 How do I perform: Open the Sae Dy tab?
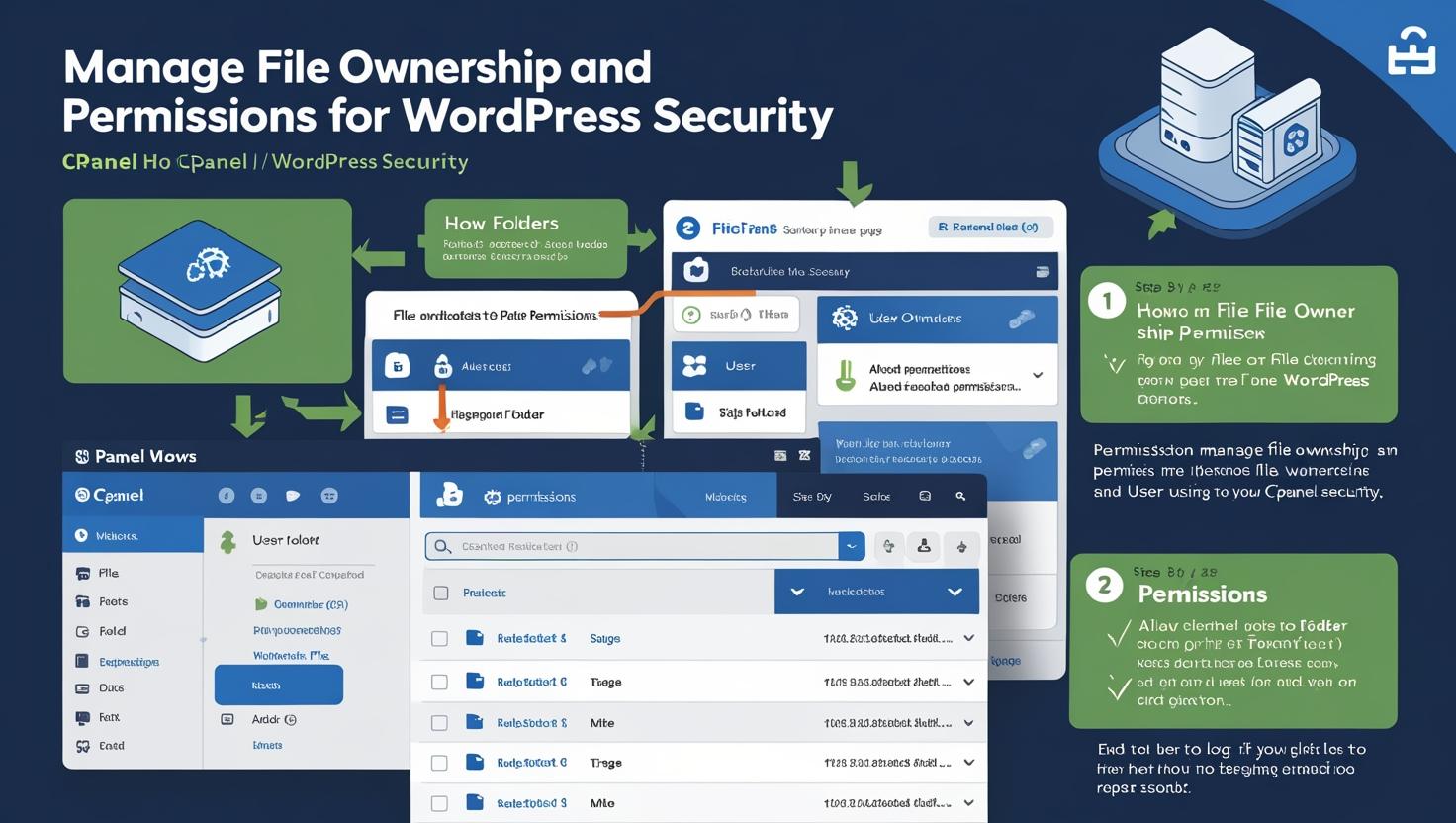(812, 497)
